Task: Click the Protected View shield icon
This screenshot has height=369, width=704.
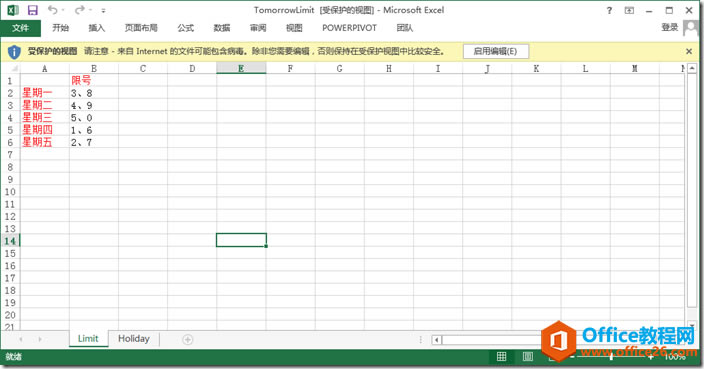Action: pyautogui.click(x=14, y=52)
